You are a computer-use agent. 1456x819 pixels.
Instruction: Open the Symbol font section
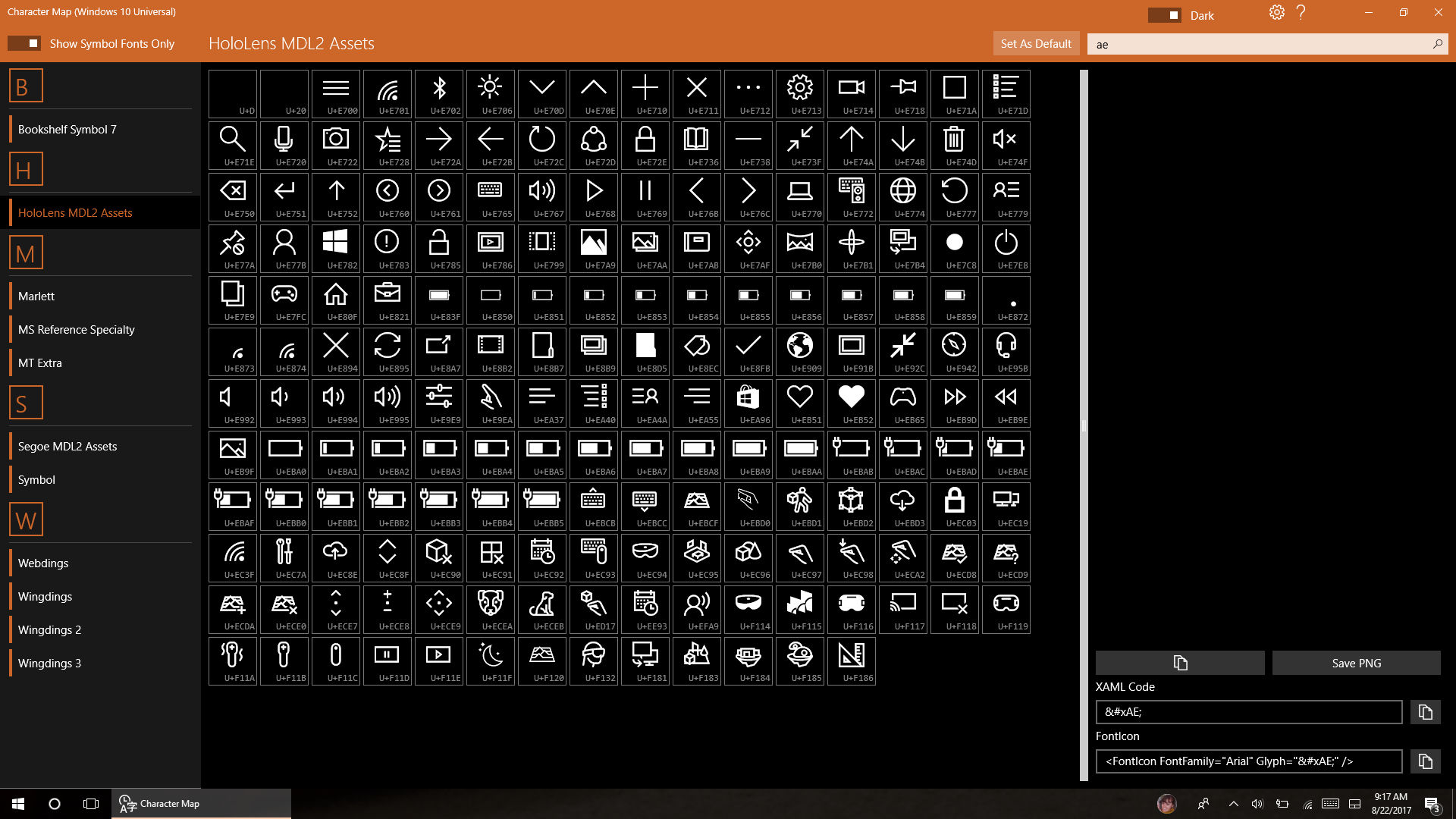(35, 479)
